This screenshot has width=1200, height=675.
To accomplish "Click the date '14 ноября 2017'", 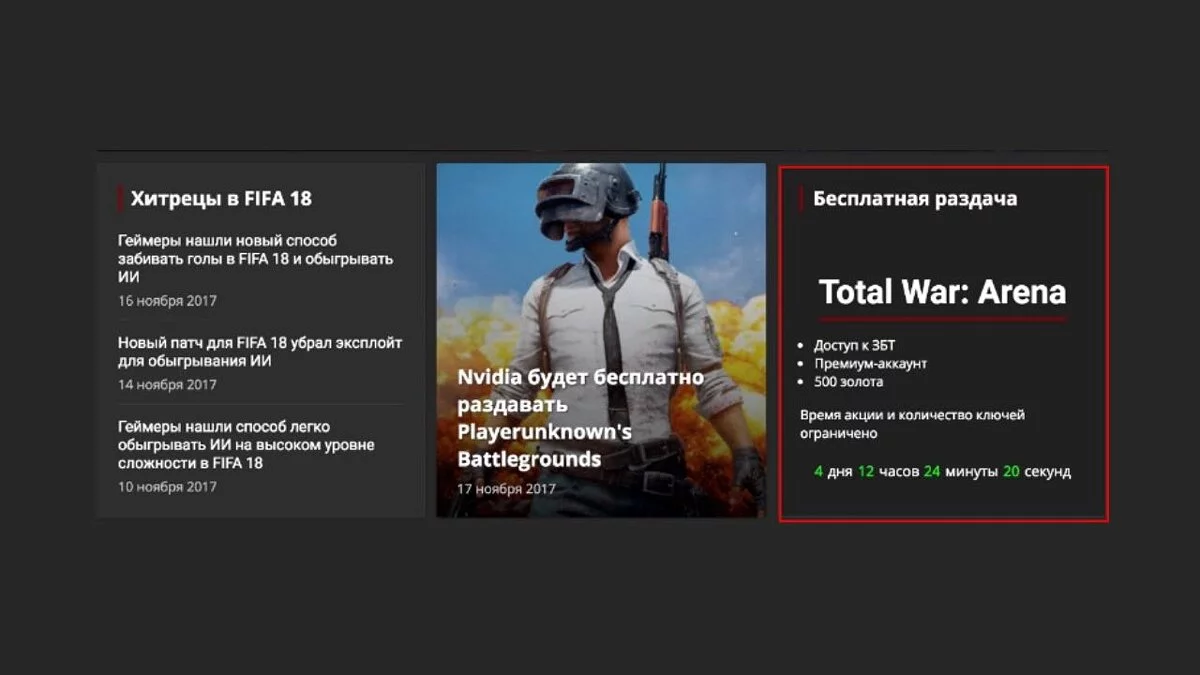I will click(x=167, y=384).
